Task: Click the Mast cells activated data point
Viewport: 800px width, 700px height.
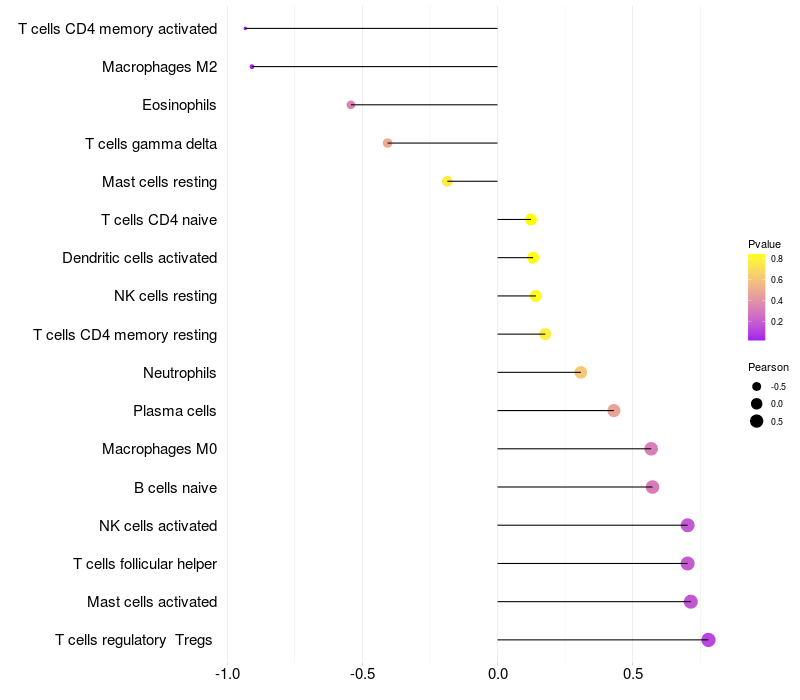Action: (690, 602)
